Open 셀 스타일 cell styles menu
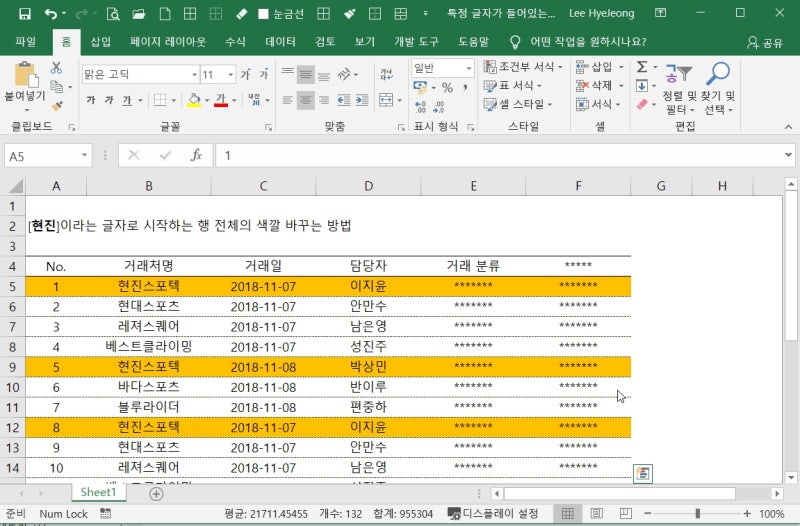 (x=518, y=104)
